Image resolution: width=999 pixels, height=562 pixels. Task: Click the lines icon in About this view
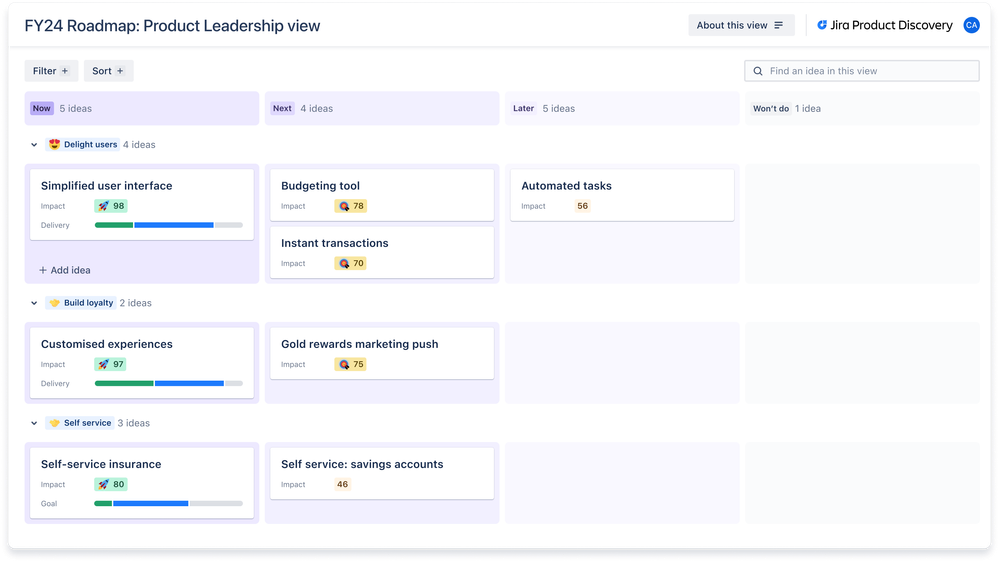pyautogui.click(x=779, y=25)
